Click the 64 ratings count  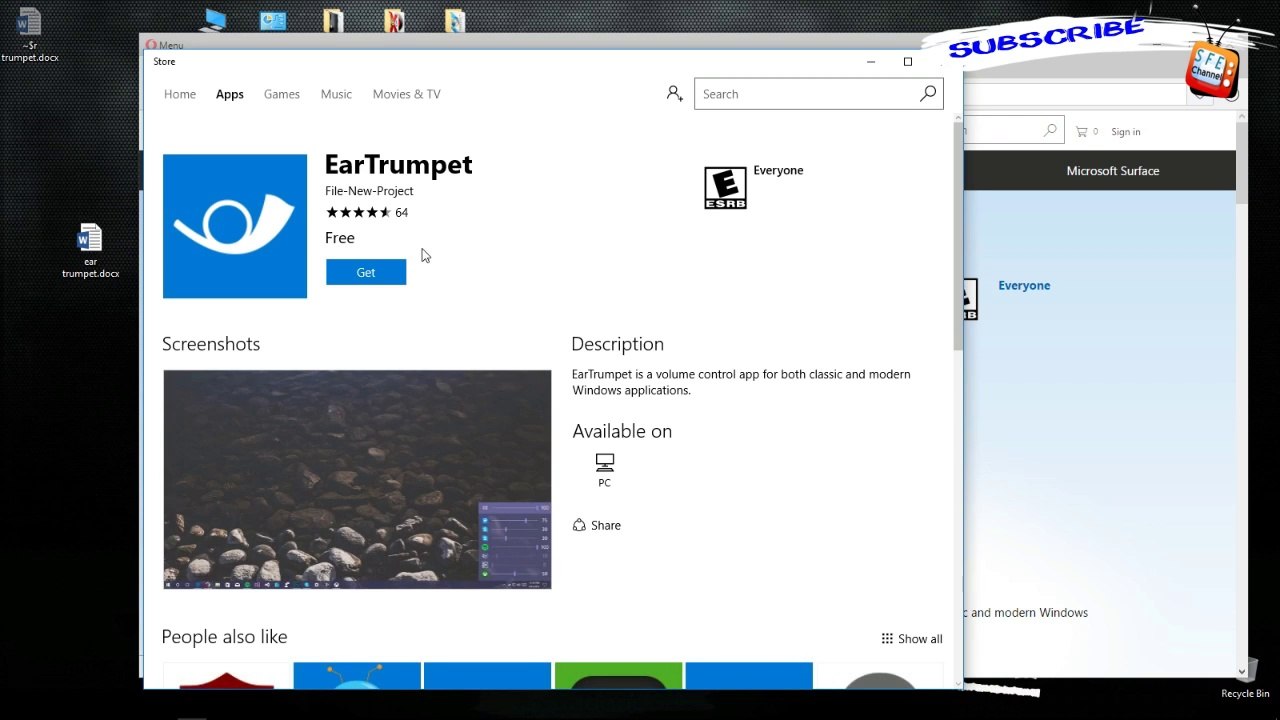pos(401,212)
